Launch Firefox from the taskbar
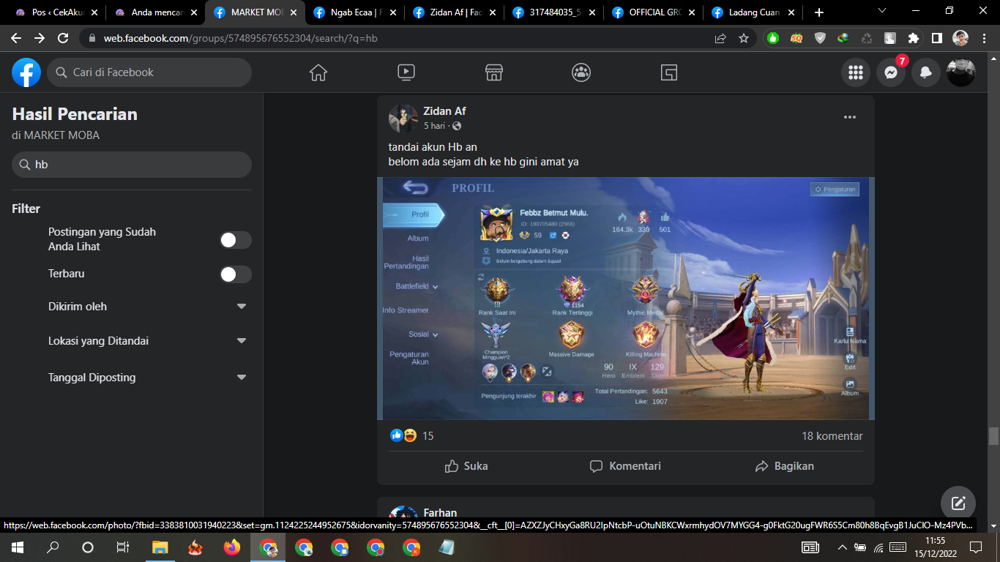Image resolution: width=1000 pixels, height=562 pixels. (x=232, y=547)
